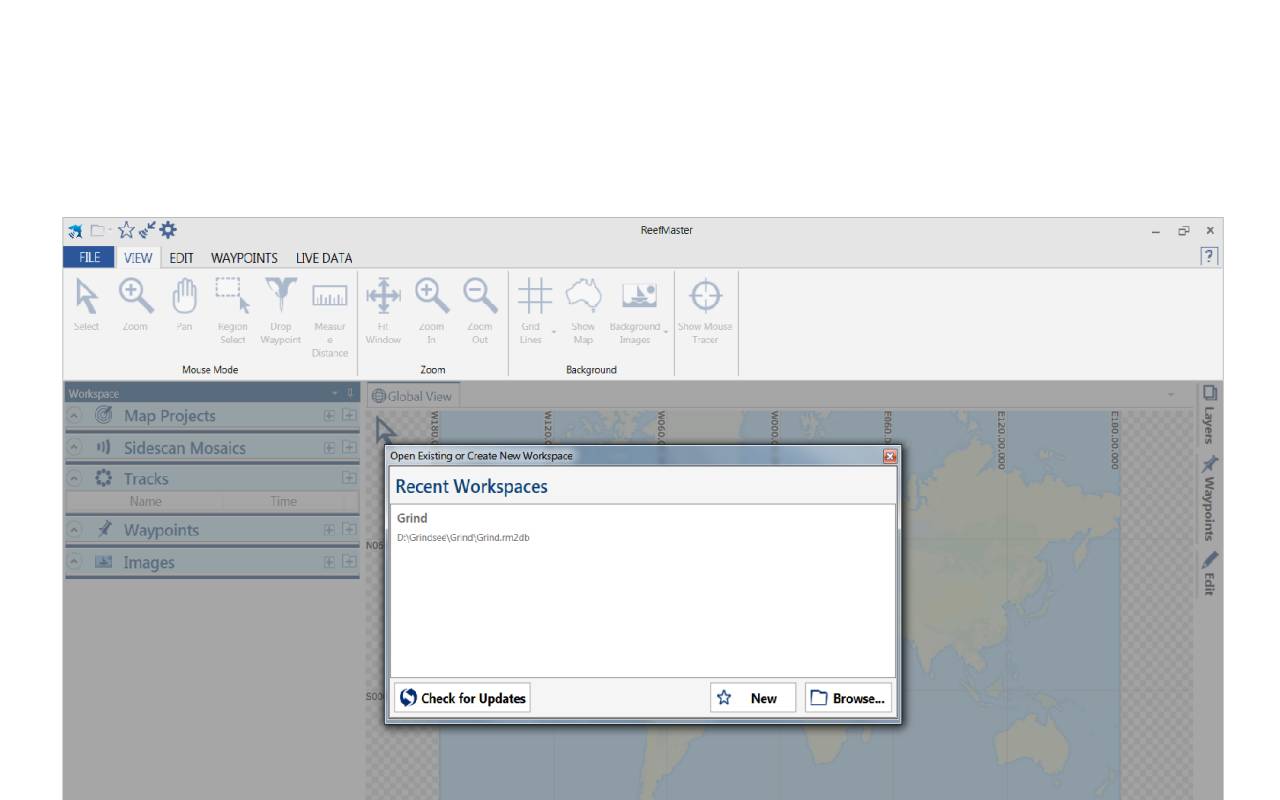Close the Open Existing Workspace dialog

pos(889,457)
